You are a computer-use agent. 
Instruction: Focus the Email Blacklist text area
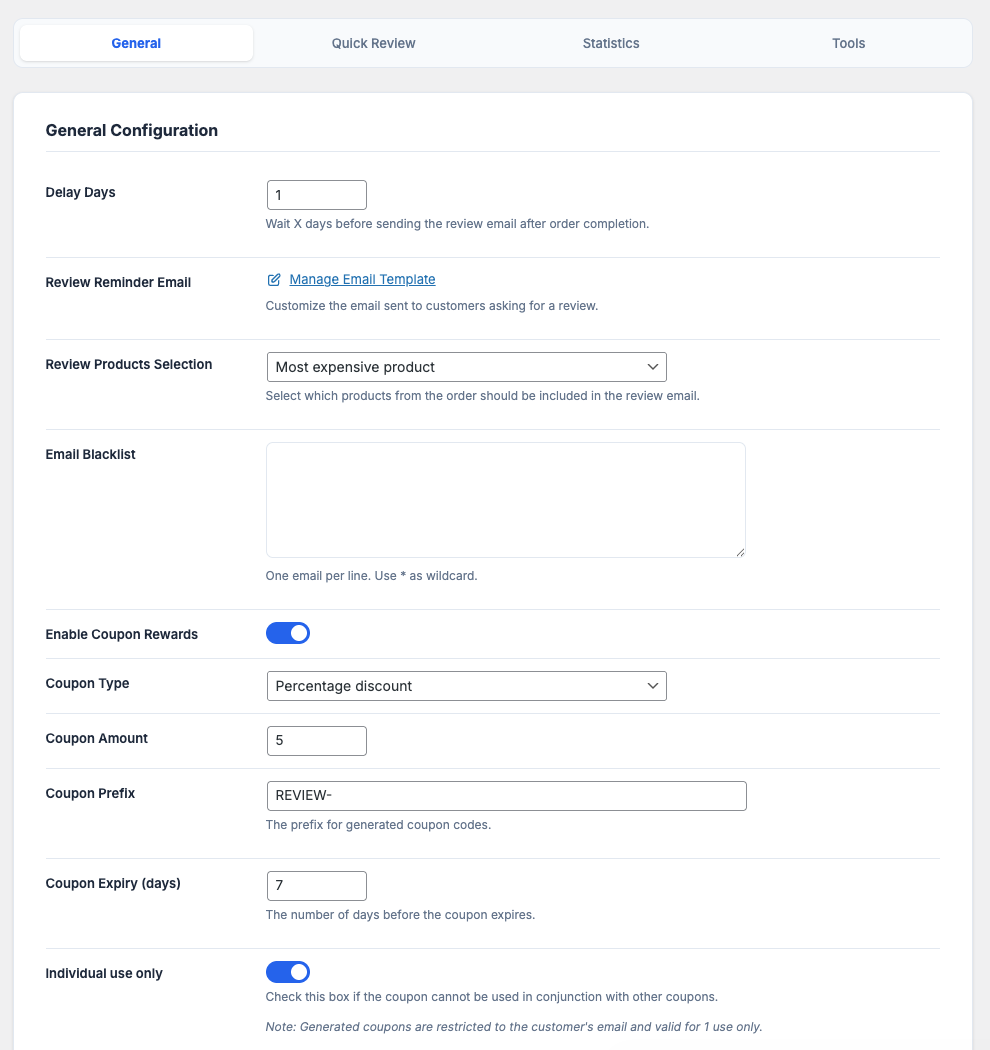505,499
